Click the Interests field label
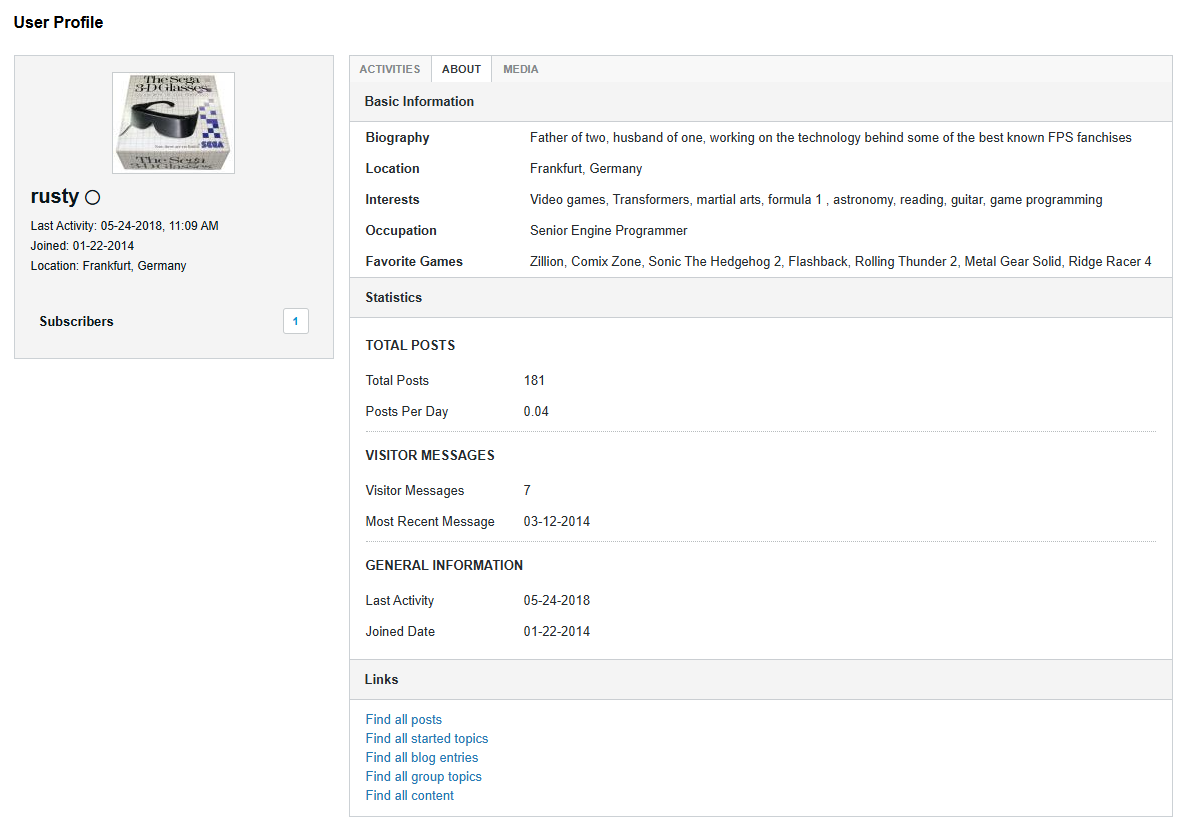 pyautogui.click(x=392, y=200)
